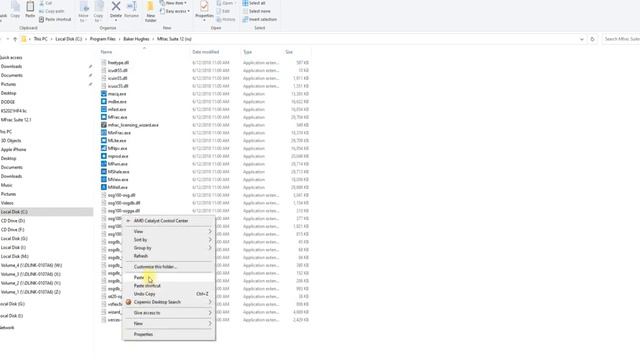The width and height of the screenshot is (640, 360).
Task: Open Apple iPhone in navigation pane
Action: click(13, 149)
